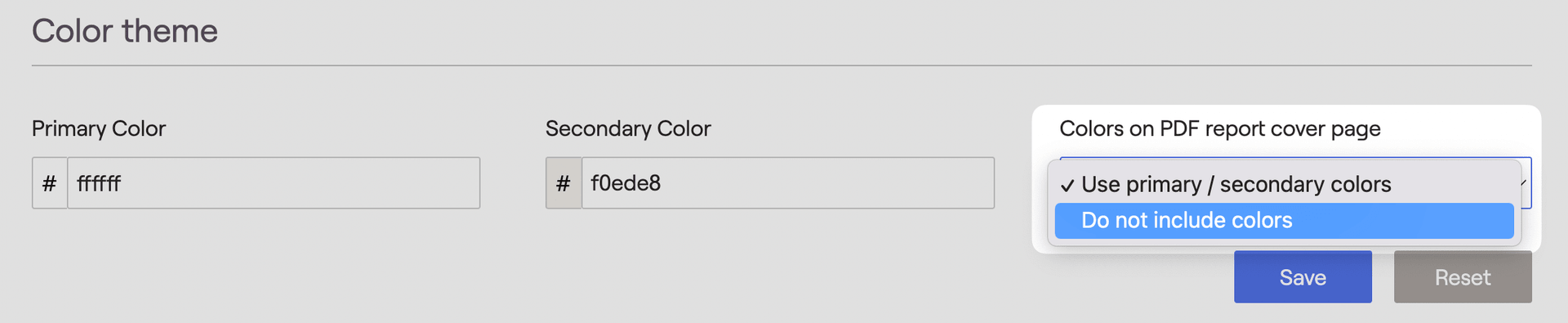Click the 'f0ede8' hex value text
The image size is (1568, 323).
[626, 183]
